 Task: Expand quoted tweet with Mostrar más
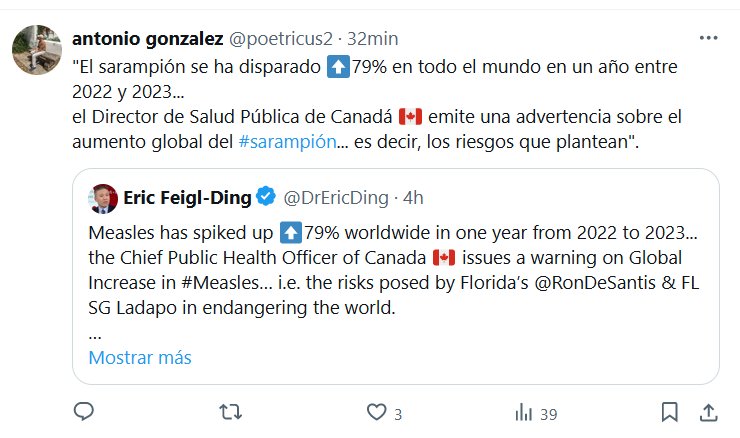click(x=140, y=357)
